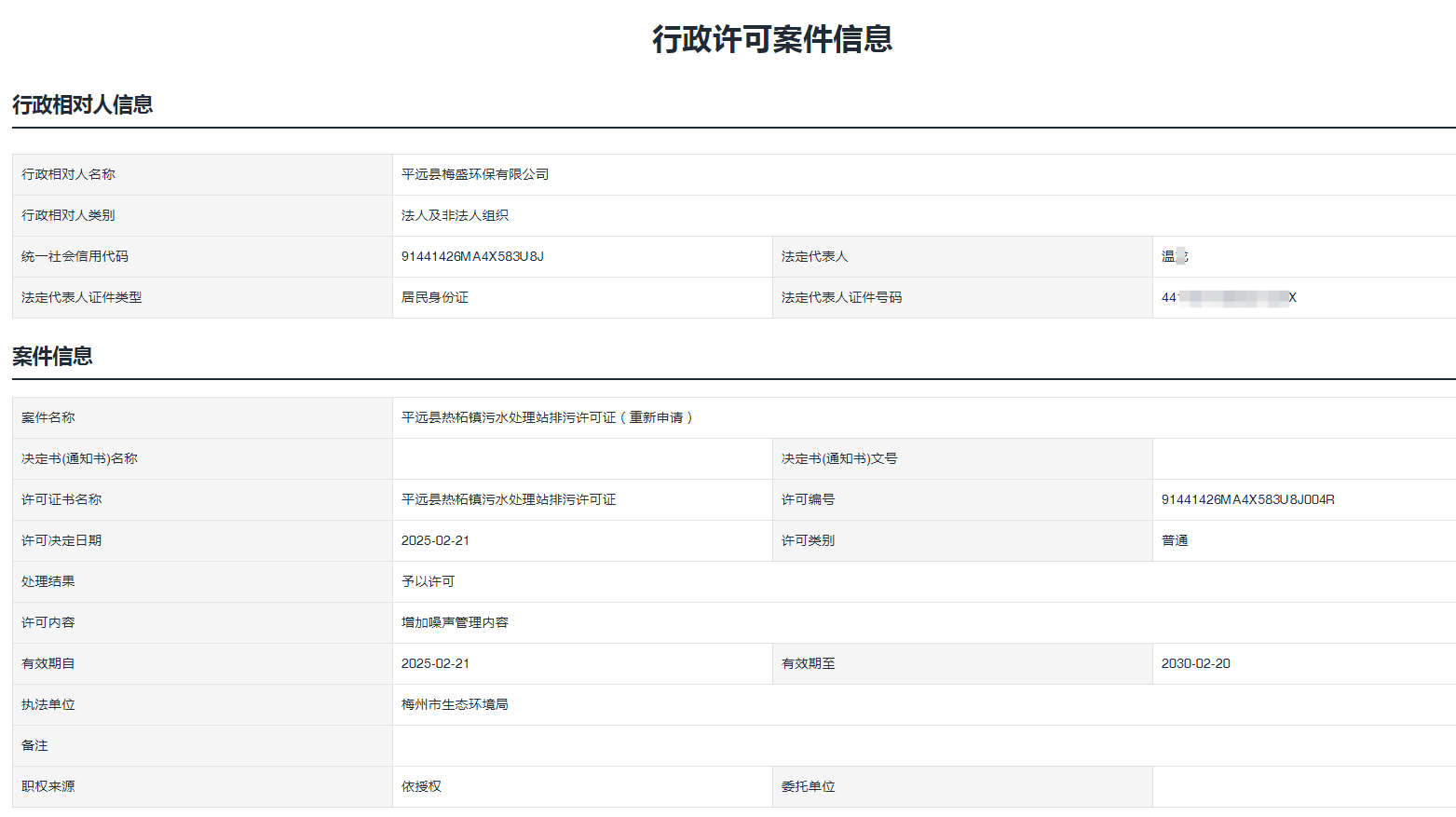Click the 予以许可 processing result
This screenshot has width=1456, height=817.
pyautogui.click(x=428, y=581)
